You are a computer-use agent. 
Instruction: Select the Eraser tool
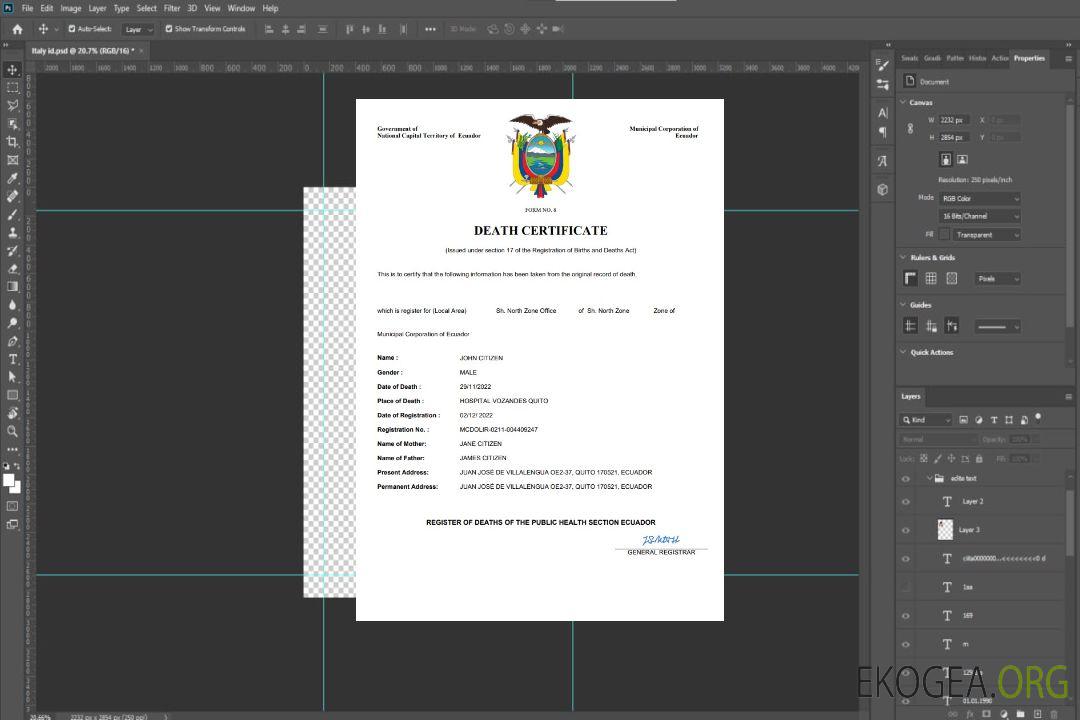coord(12,269)
